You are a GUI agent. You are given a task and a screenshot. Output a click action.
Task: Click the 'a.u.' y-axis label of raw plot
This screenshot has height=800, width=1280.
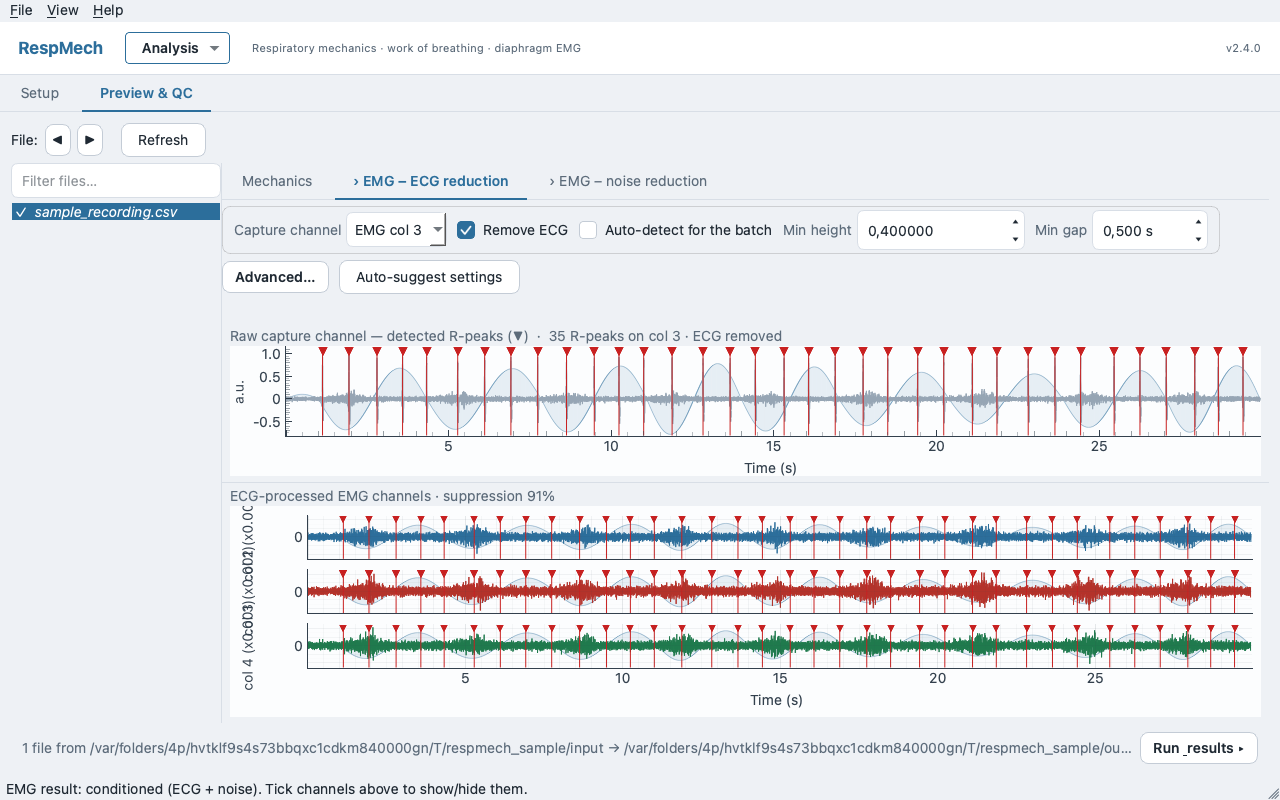point(240,391)
